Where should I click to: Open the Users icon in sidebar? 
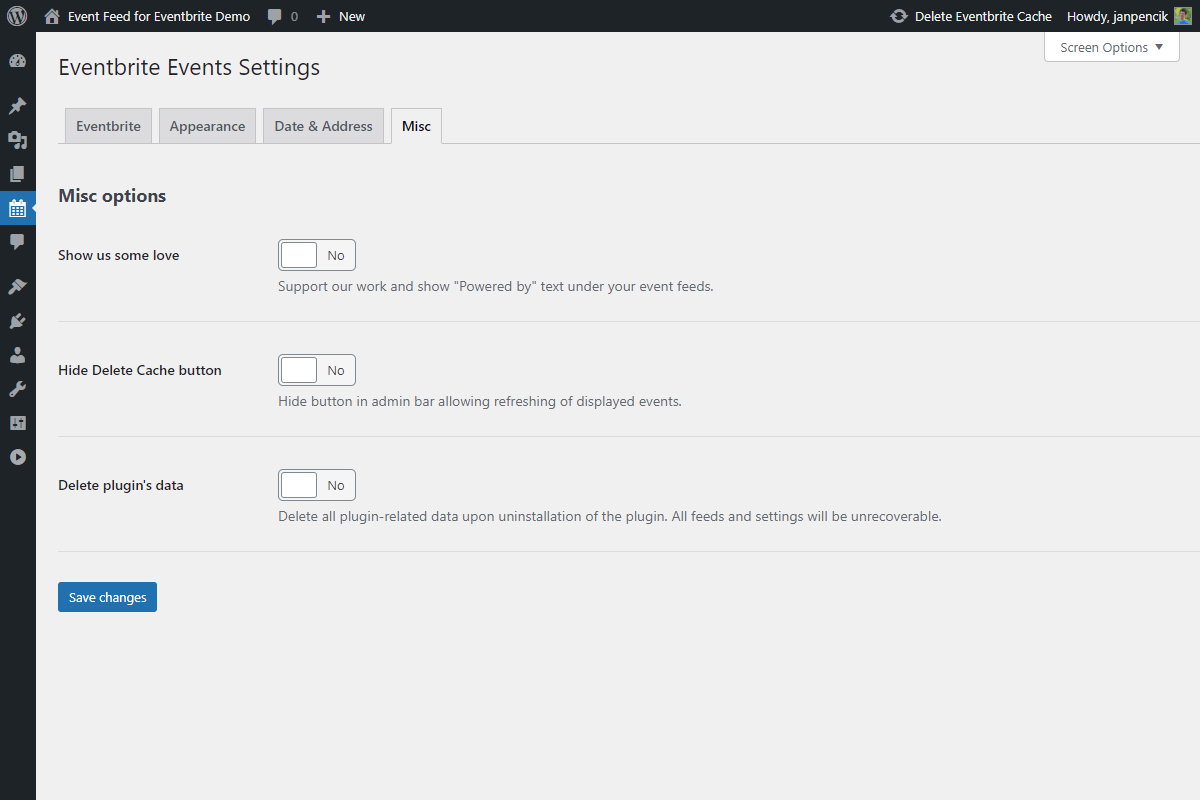pos(17,355)
